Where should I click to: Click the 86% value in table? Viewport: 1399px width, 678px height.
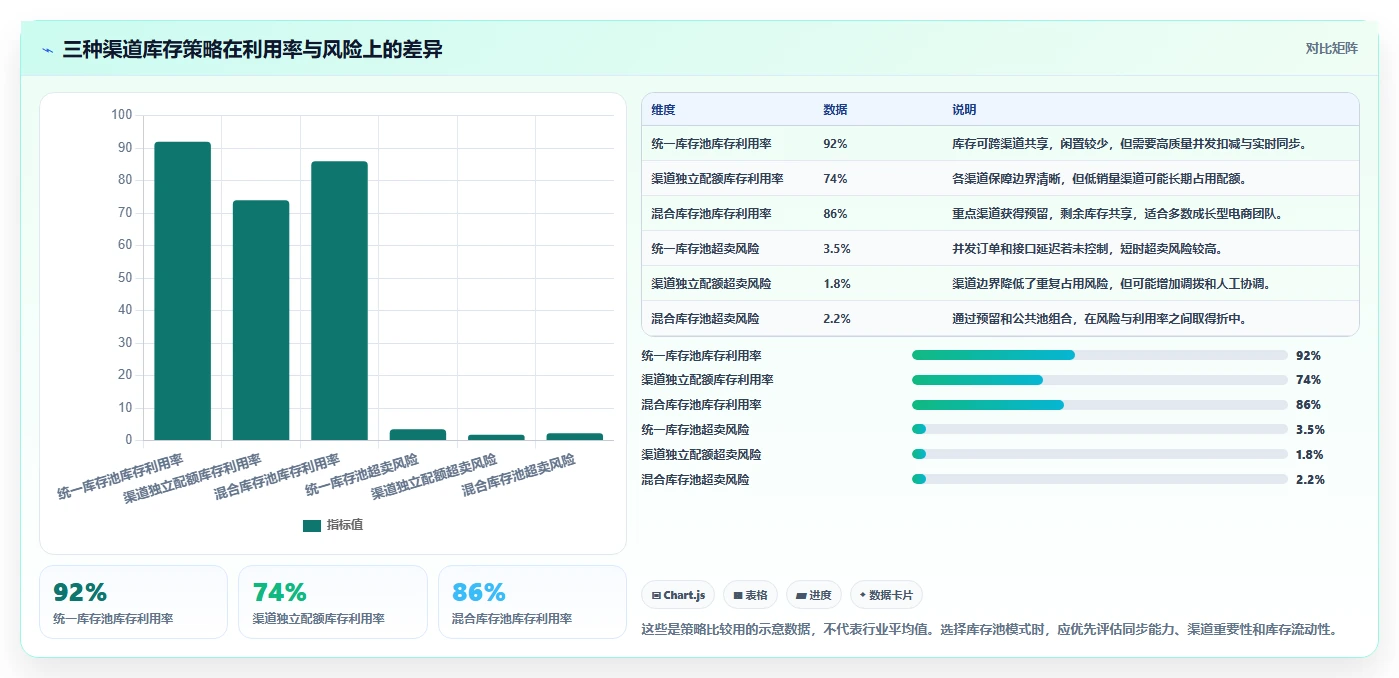point(835,214)
